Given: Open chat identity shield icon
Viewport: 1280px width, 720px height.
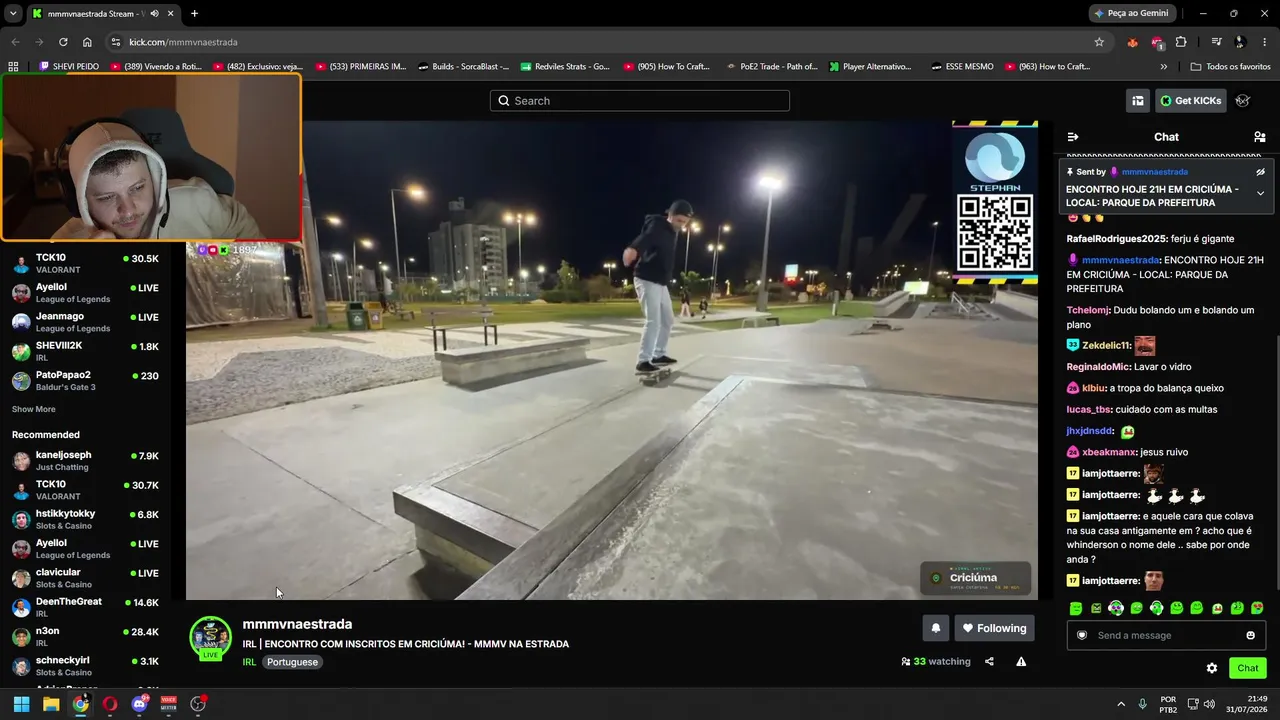Looking at the screenshot, I should 1082,635.
